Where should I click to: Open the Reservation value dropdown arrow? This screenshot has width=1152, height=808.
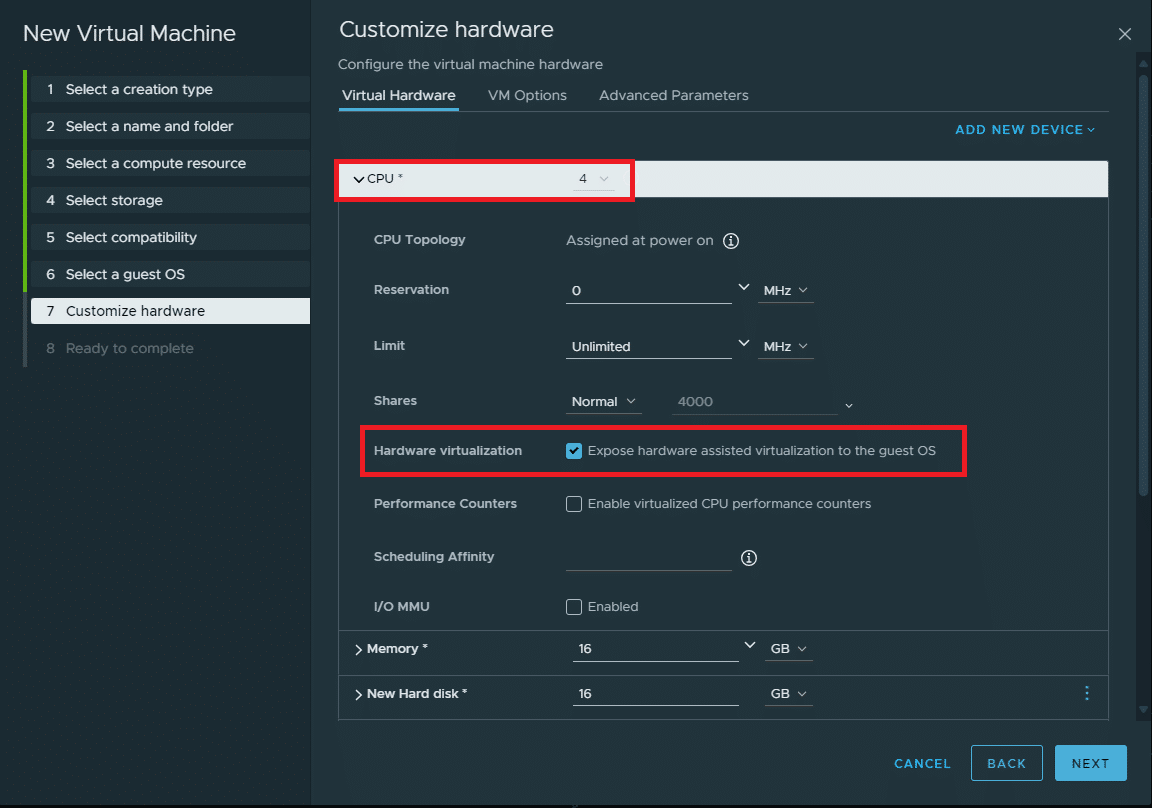click(x=744, y=287)
